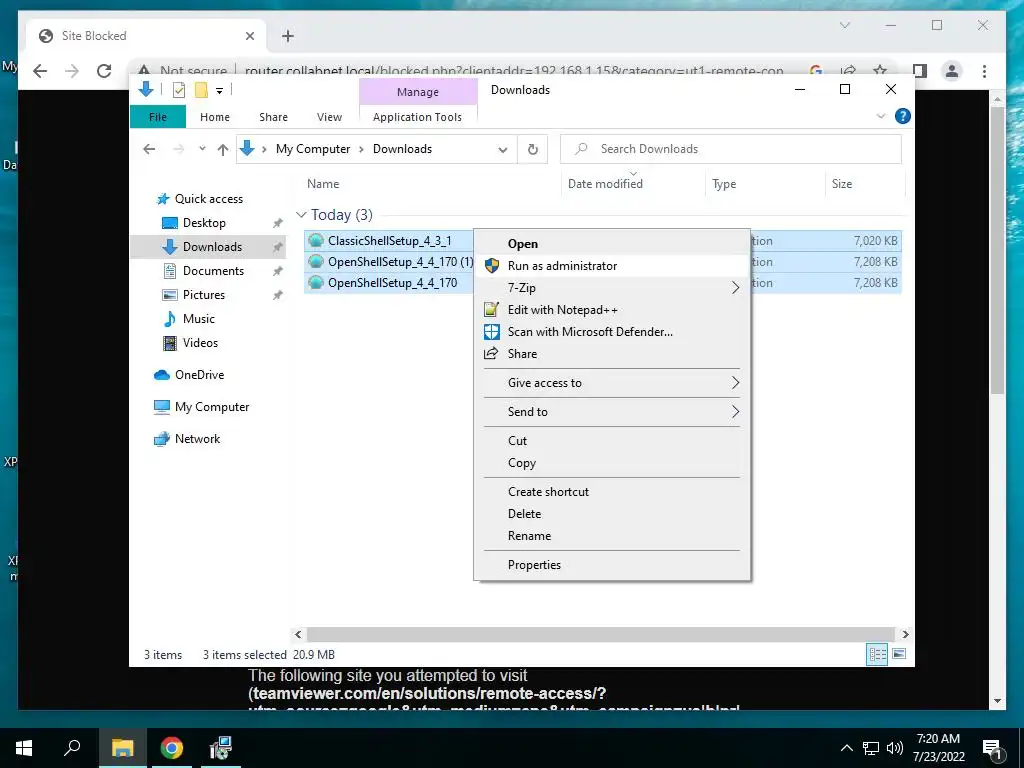Select Documents in navigation pane
Viewport: 1024px width, 768px height.
click(213, 270)
